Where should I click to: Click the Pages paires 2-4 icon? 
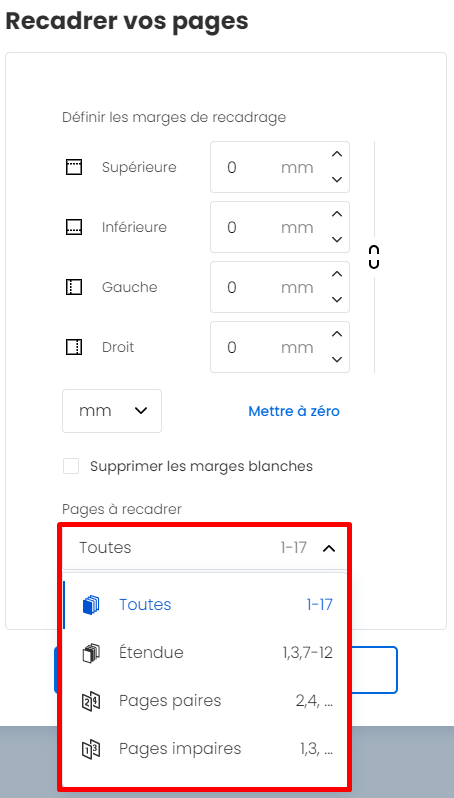tap(91, 701)
